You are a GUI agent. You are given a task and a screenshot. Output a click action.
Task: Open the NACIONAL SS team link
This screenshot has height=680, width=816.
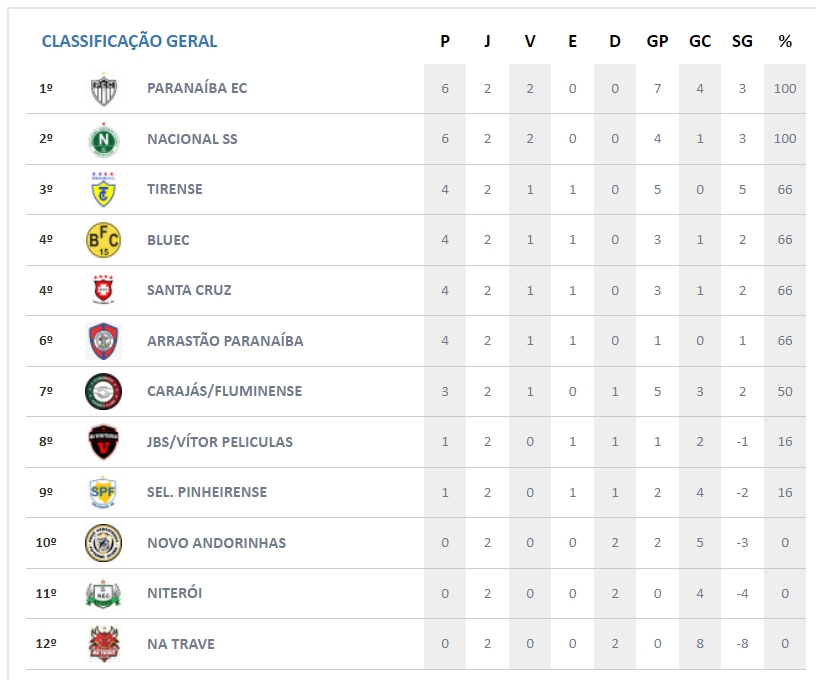[x=192, y=139]
